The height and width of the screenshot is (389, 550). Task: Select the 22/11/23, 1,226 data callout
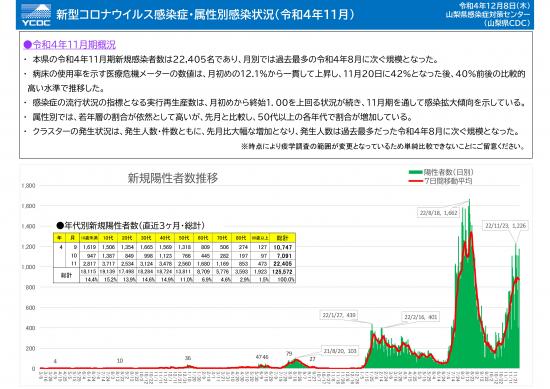tap(505, 226)
